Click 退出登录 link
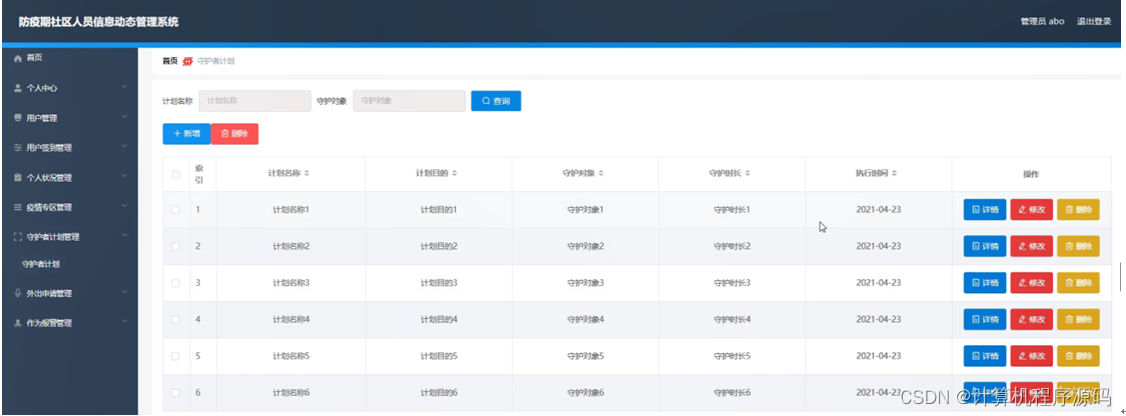The width and height of the screenshot is (1126, 416). (1094, 22)
